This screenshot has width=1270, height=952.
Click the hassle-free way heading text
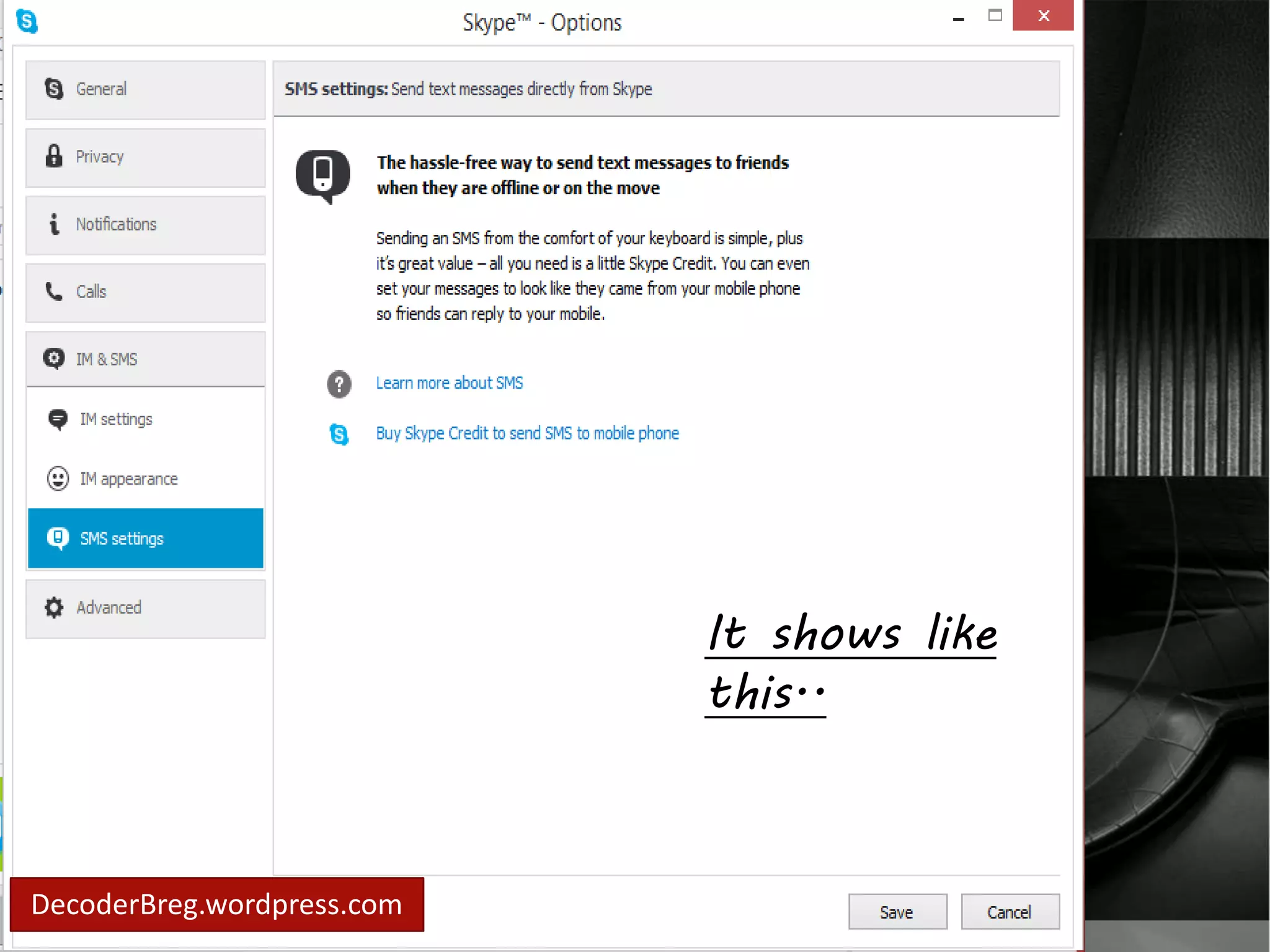[x=583, y=175]
